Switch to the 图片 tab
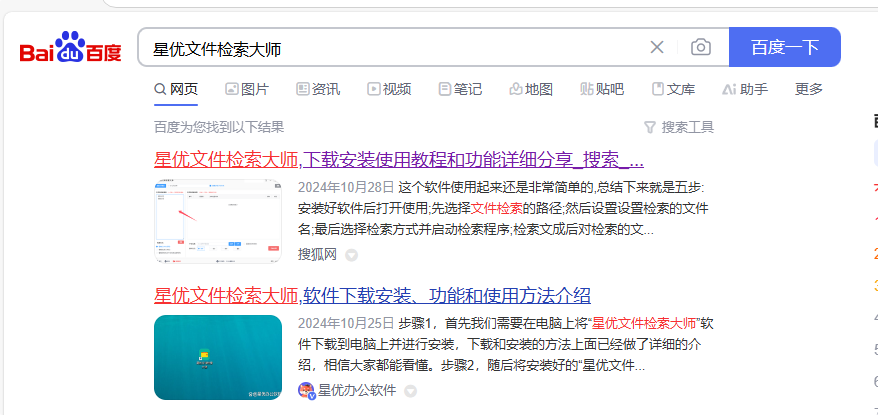 [247, 89]
